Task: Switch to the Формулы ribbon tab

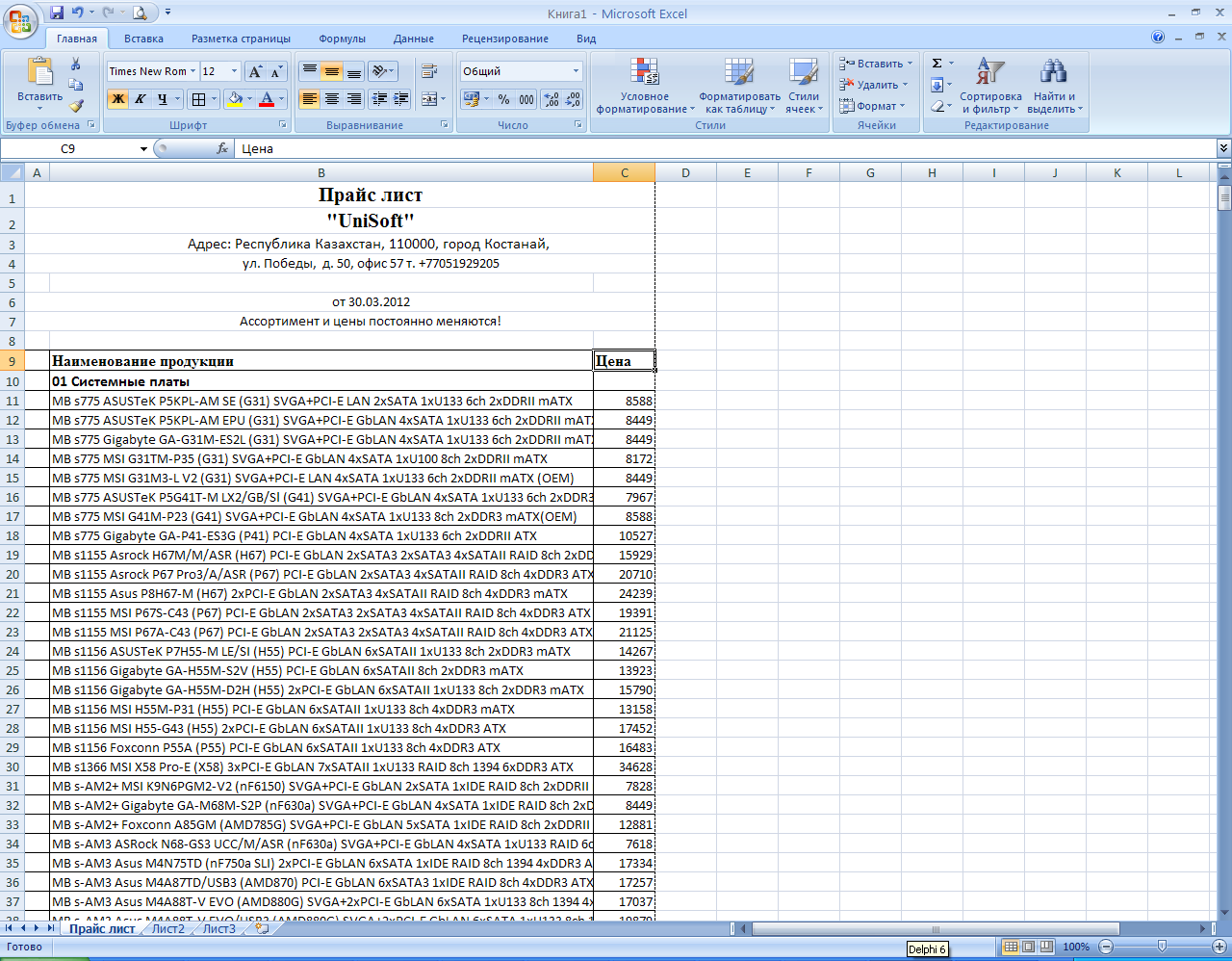Action: pyautogui.click(x=342, y=39)
